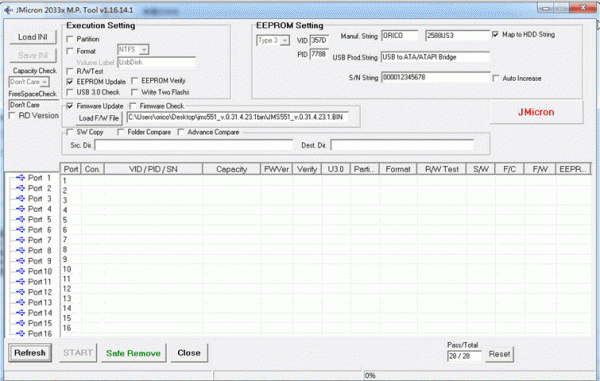The height and width of the screenshot is (381, 600).
Task: Enable Auto Increase for serial number
Action: tap(496, 78)
